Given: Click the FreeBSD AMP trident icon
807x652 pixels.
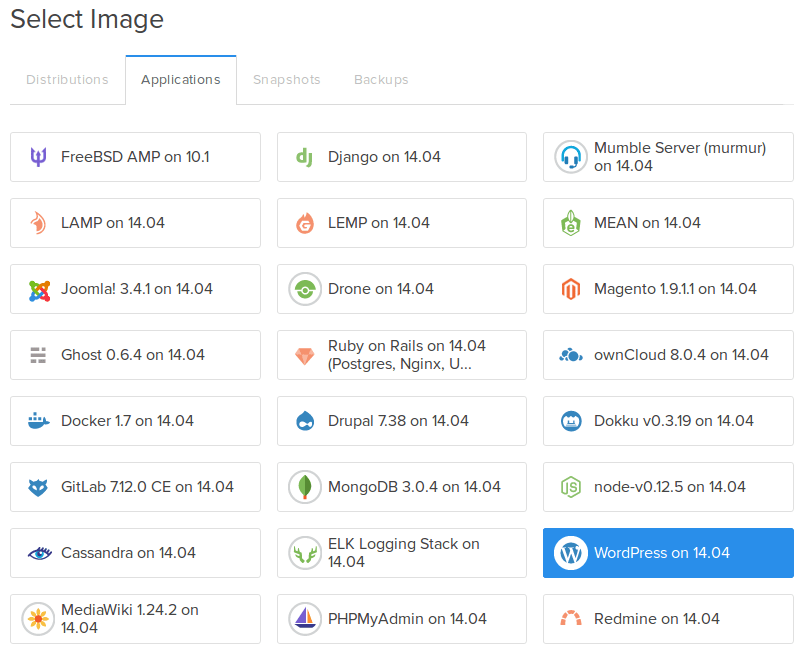Looking at the screenshot, I should pos(38,157).
